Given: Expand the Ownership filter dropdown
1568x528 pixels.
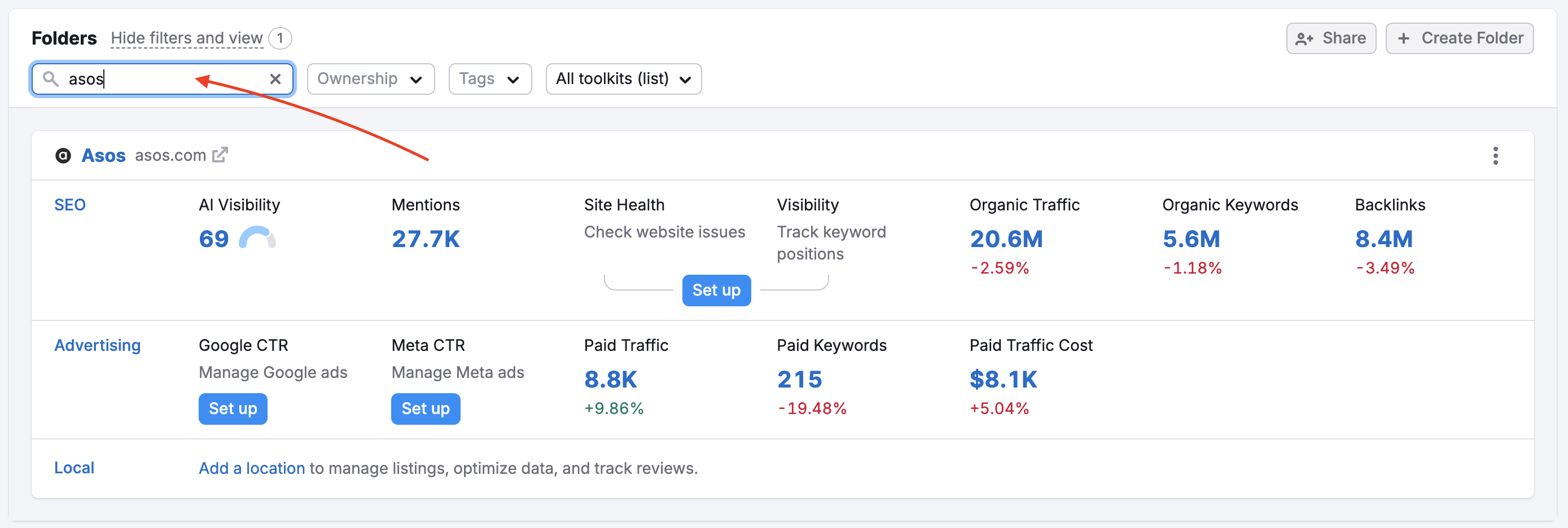Looking at the screenshot, I should point(370,79).
